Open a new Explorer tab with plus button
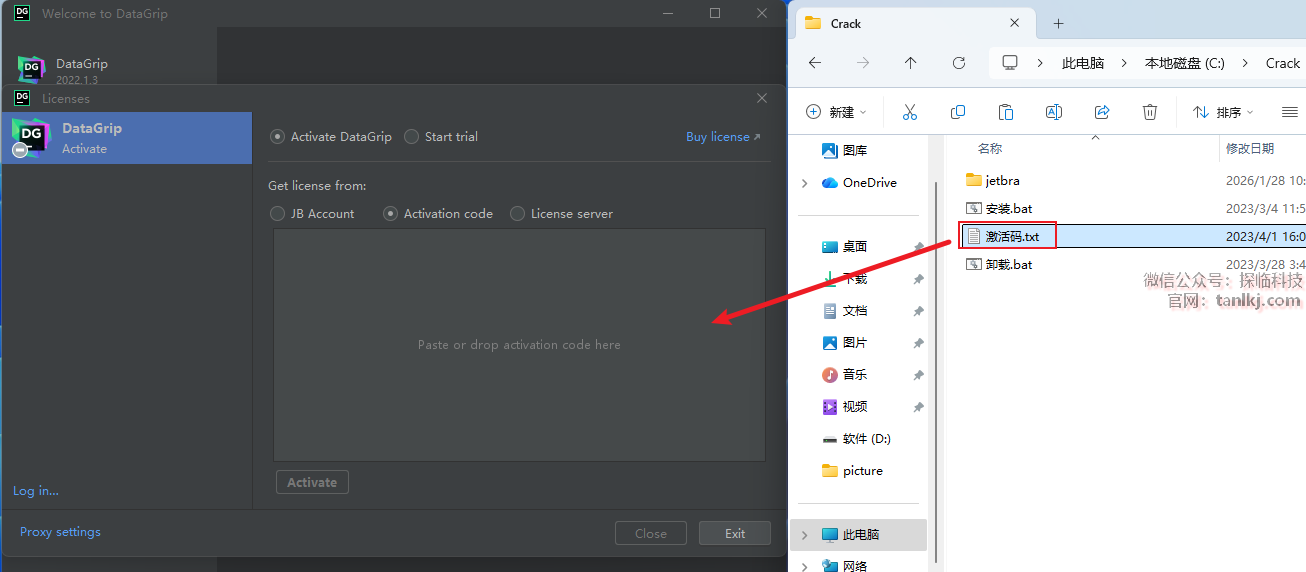1306x572 pixels. (1058, 23)
